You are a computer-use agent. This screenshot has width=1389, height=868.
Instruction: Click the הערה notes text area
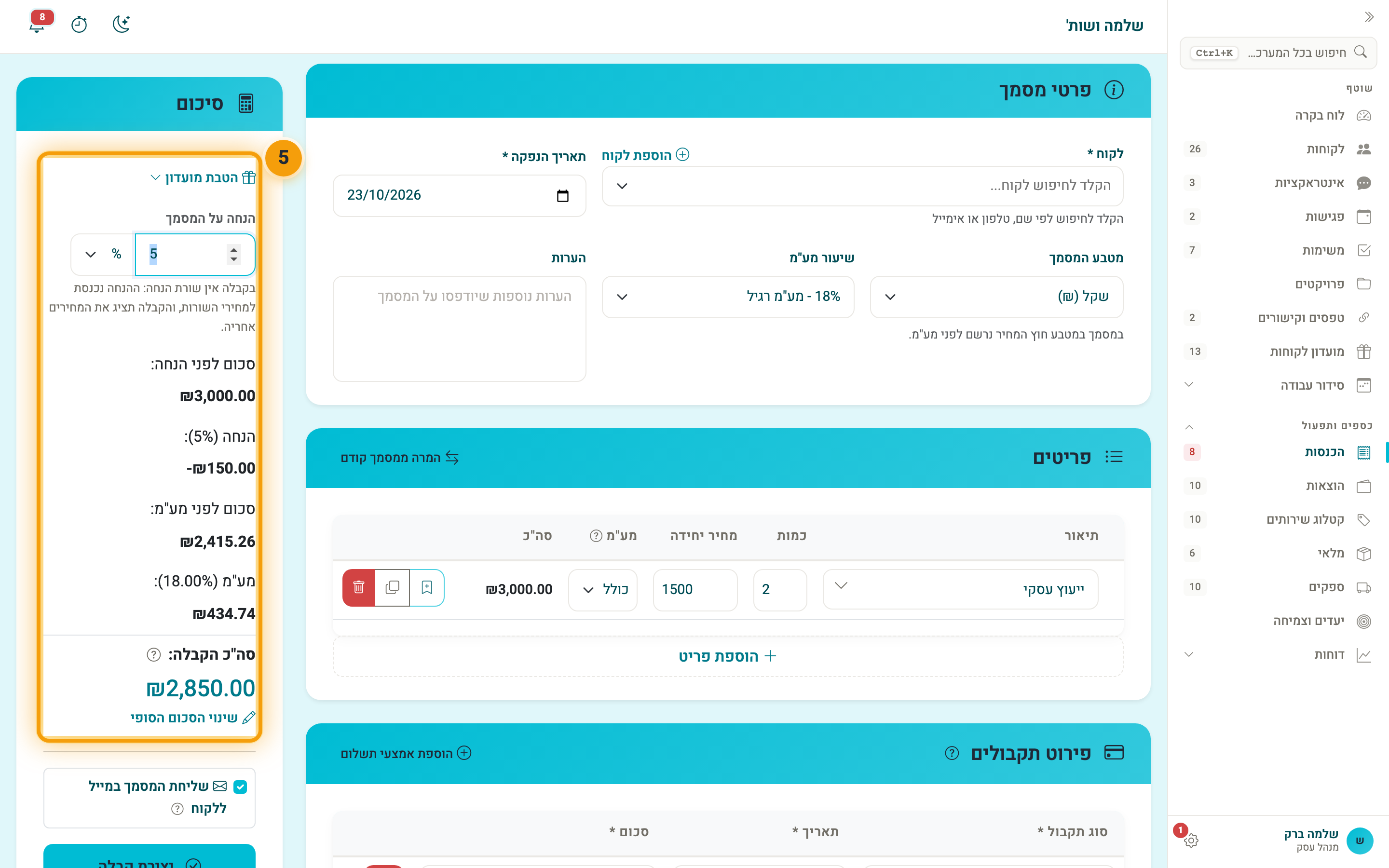click(459, 329)
